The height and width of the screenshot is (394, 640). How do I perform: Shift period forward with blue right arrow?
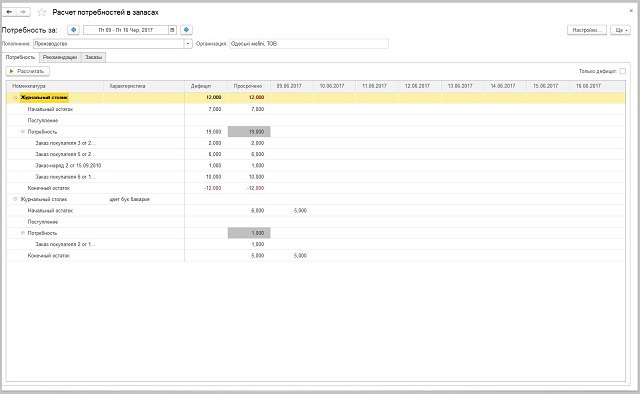coord(187,30)
